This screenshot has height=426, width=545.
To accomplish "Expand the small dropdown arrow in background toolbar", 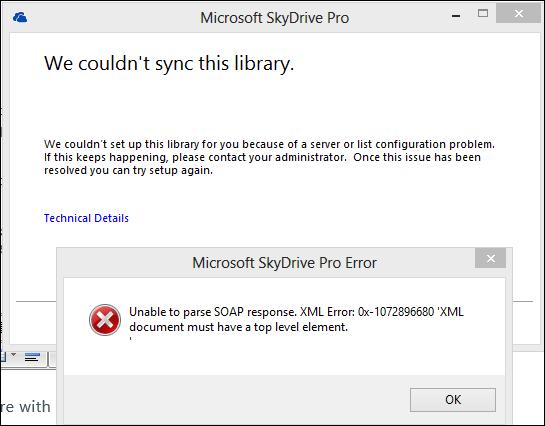I will (14, 355).
